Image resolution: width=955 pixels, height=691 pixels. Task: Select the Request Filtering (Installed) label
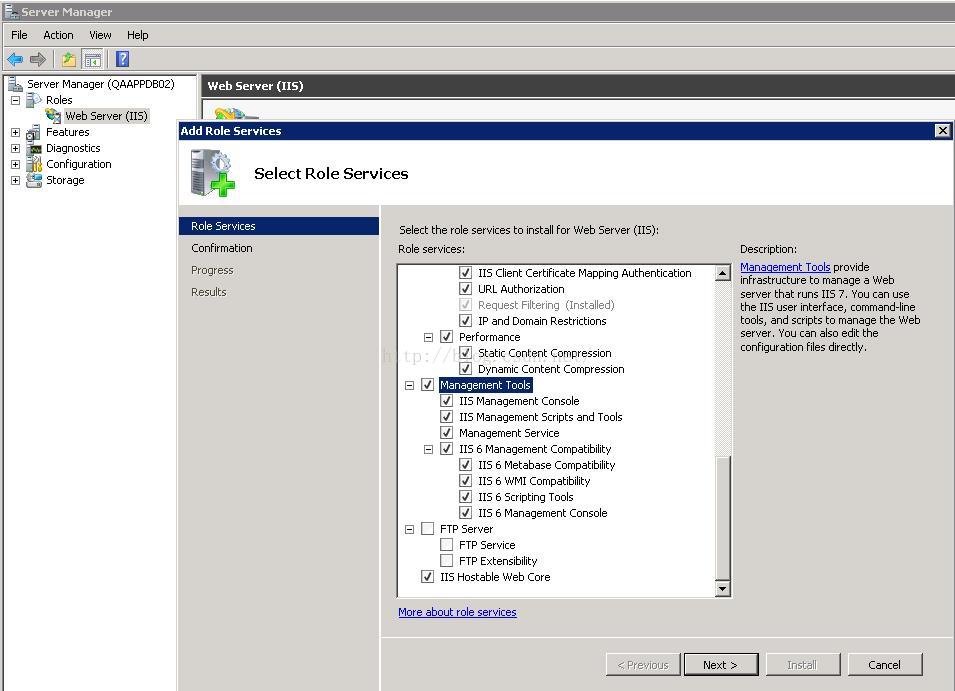click(x=546, y=305)
